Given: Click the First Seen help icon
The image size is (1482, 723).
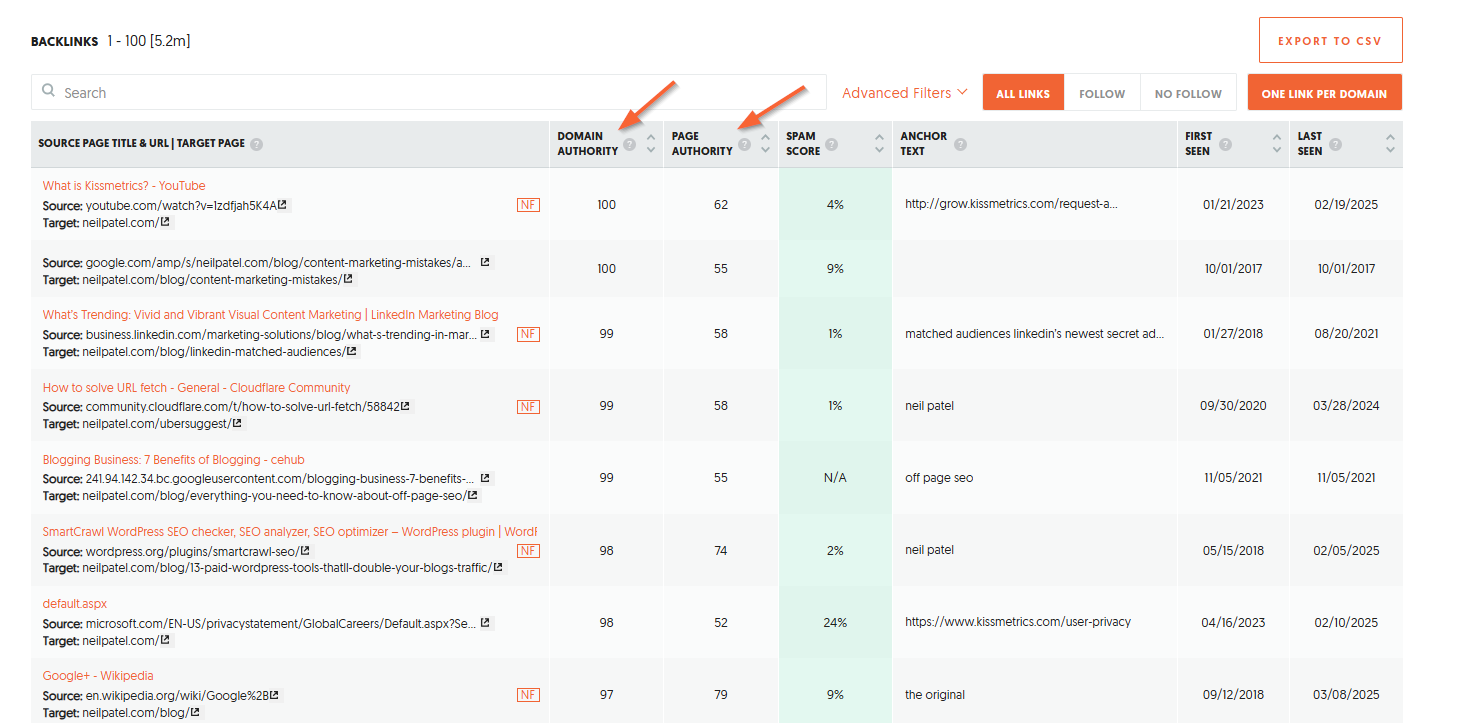Looking at the screenshot, I should [x=1225, y=144].
